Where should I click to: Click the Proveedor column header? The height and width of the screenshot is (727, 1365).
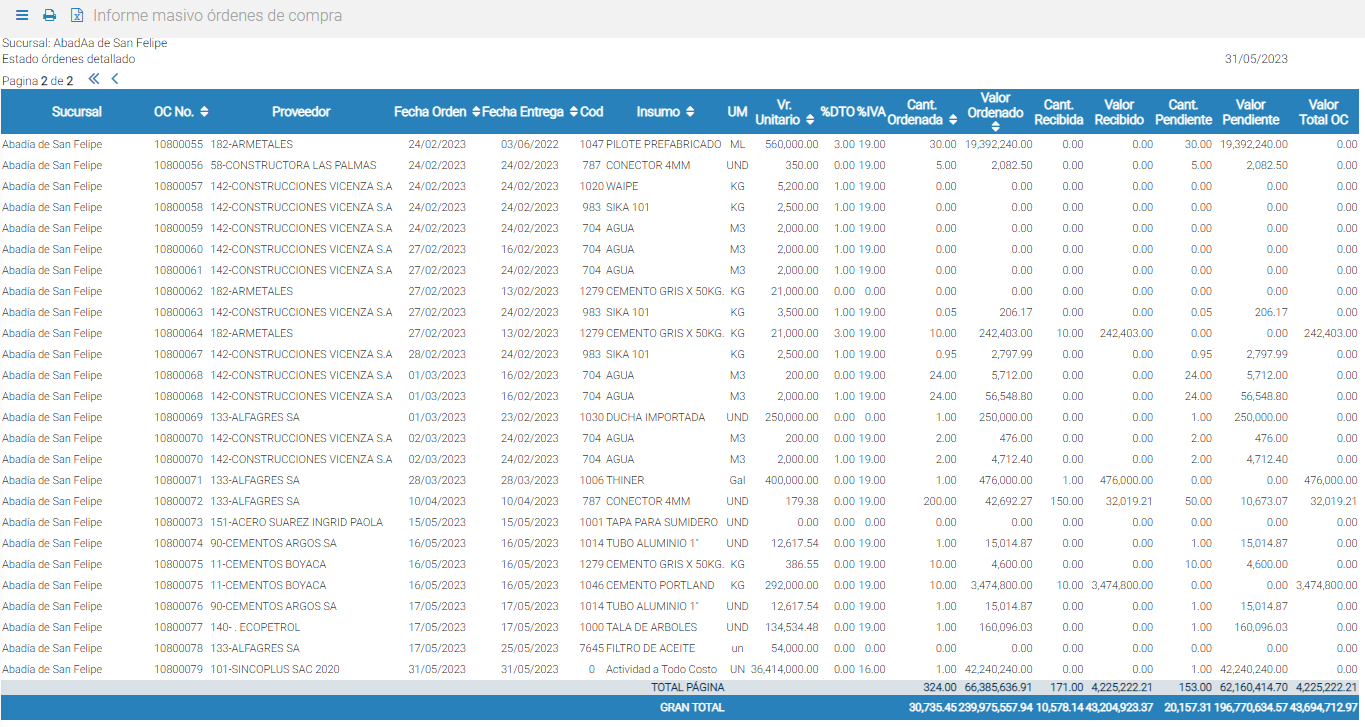[x=301, y=112]
